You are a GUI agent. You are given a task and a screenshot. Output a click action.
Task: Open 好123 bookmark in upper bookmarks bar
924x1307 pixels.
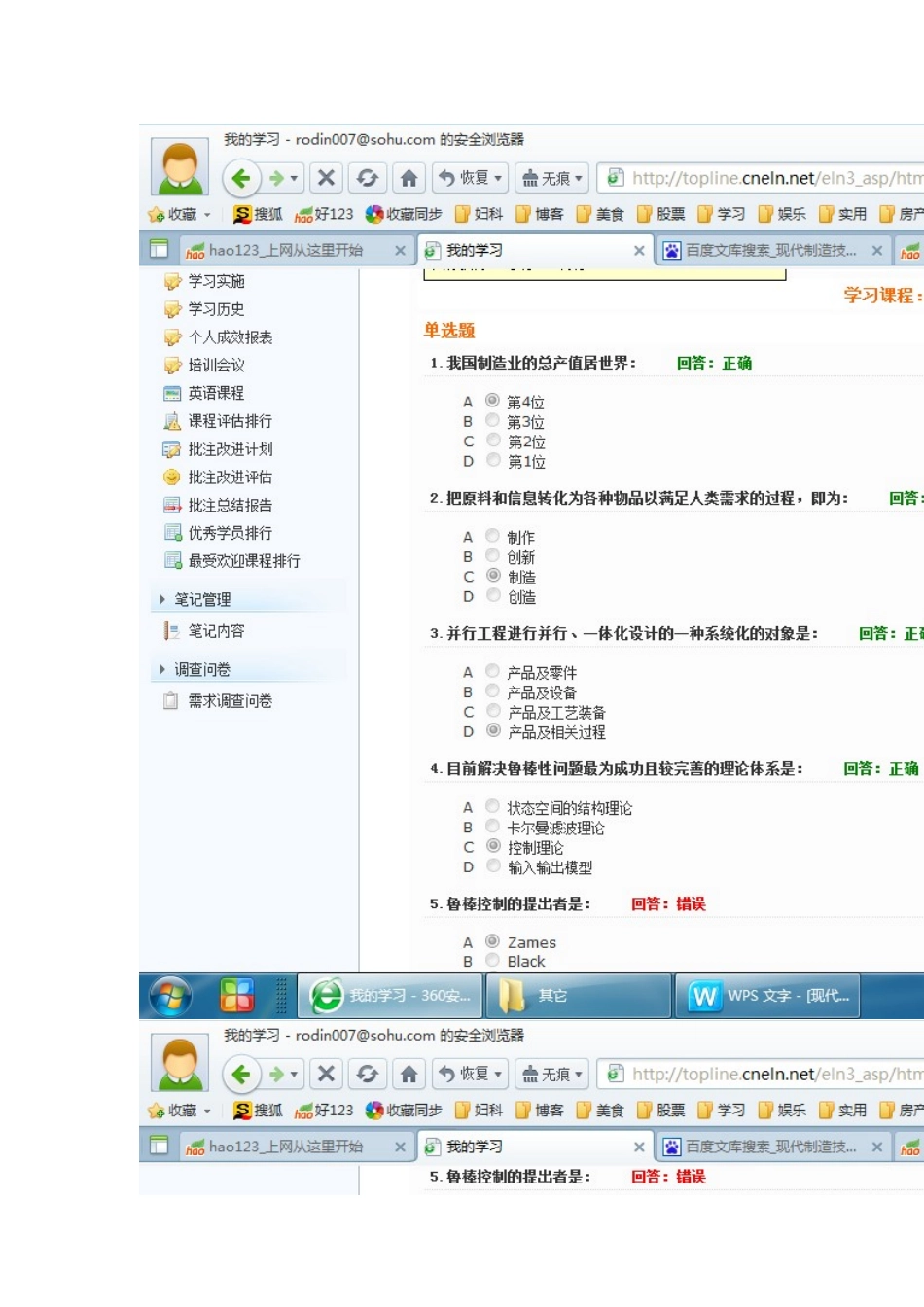tap(324, 214)
